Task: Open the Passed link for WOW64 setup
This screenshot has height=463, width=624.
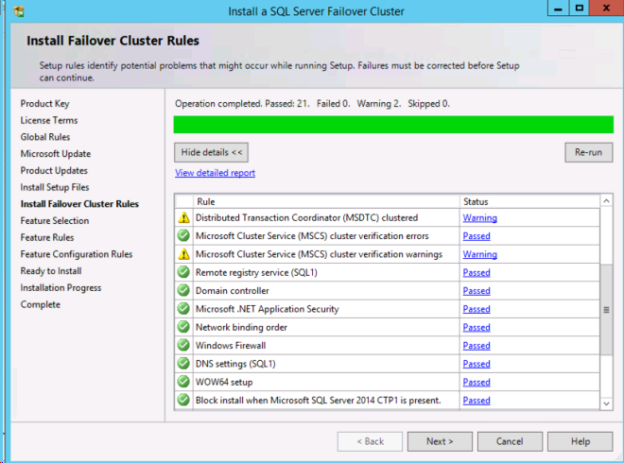Action: (476, 382)
